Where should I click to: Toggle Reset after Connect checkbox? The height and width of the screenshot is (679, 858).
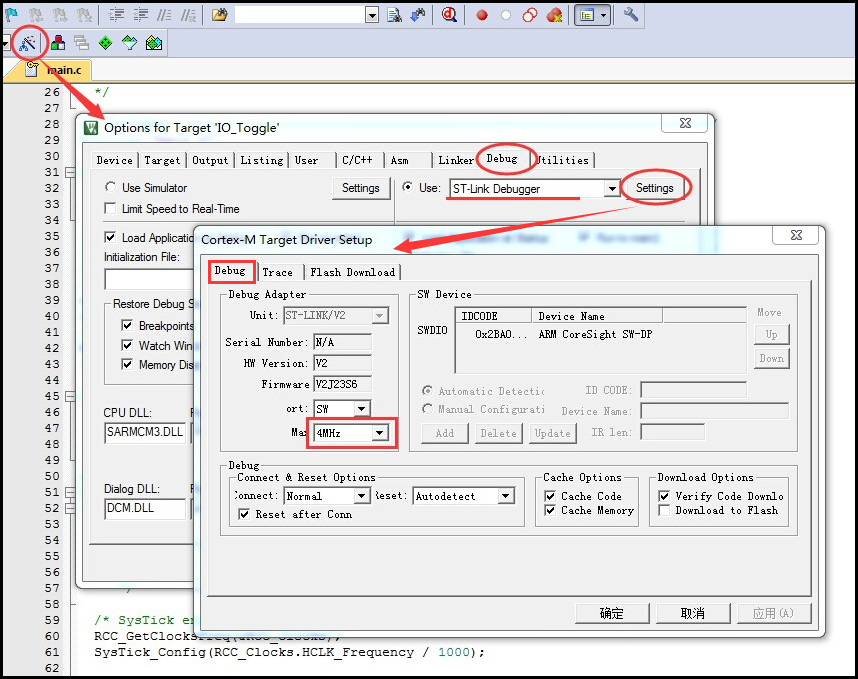pyautogui.click(x=244, y=514)
